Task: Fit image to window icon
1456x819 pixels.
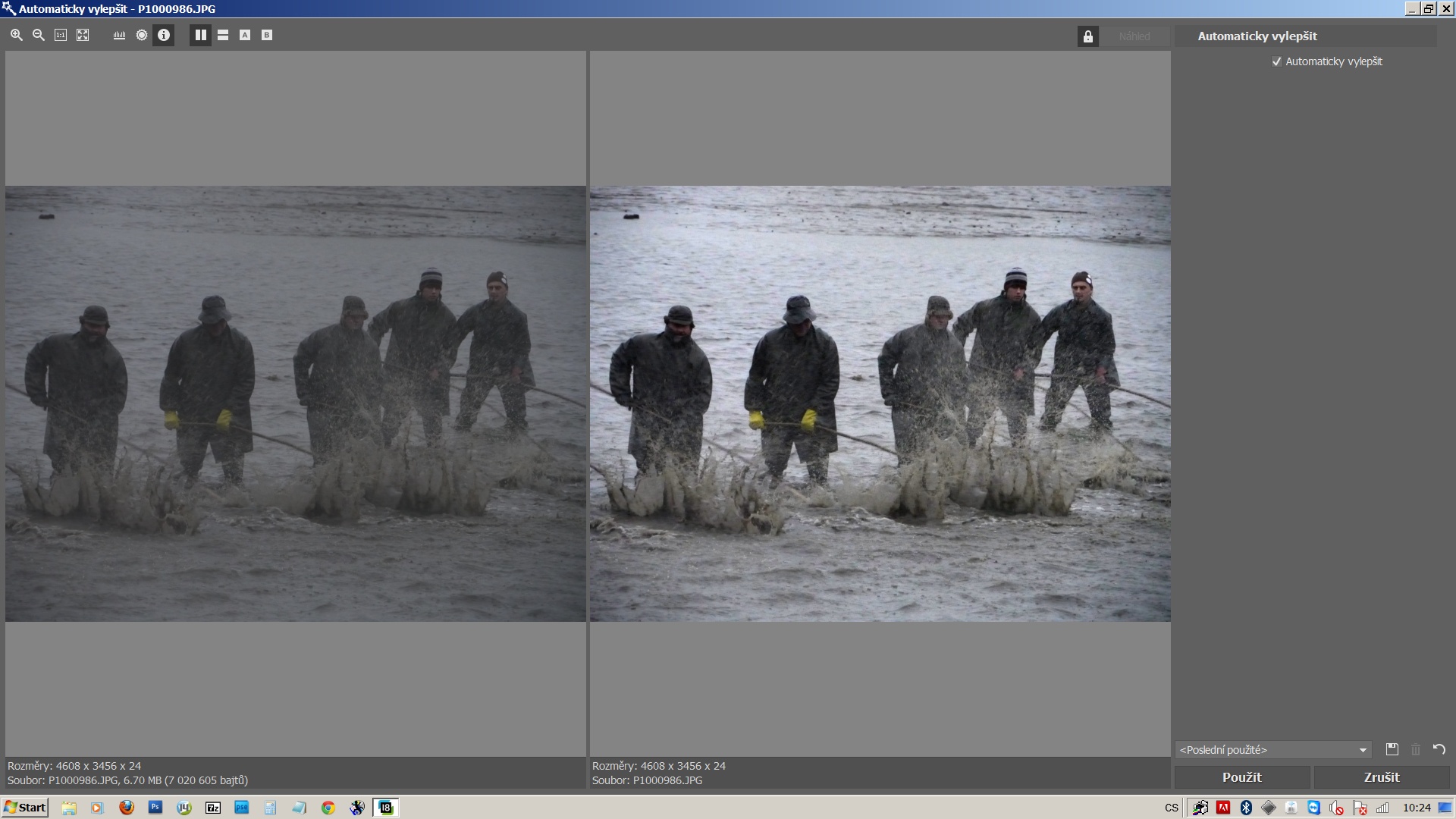Action: 83,36
